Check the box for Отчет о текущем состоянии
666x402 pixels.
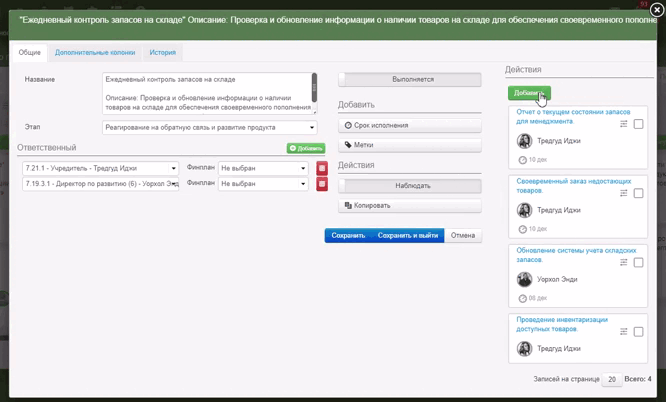pos(638,124)
